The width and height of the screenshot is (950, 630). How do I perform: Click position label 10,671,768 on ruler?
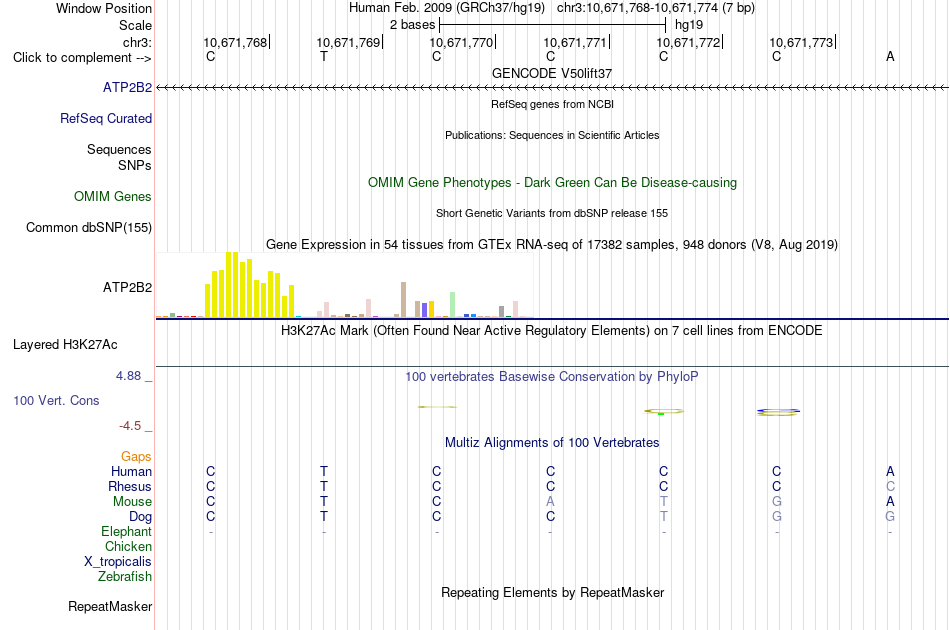click(235, 42)
